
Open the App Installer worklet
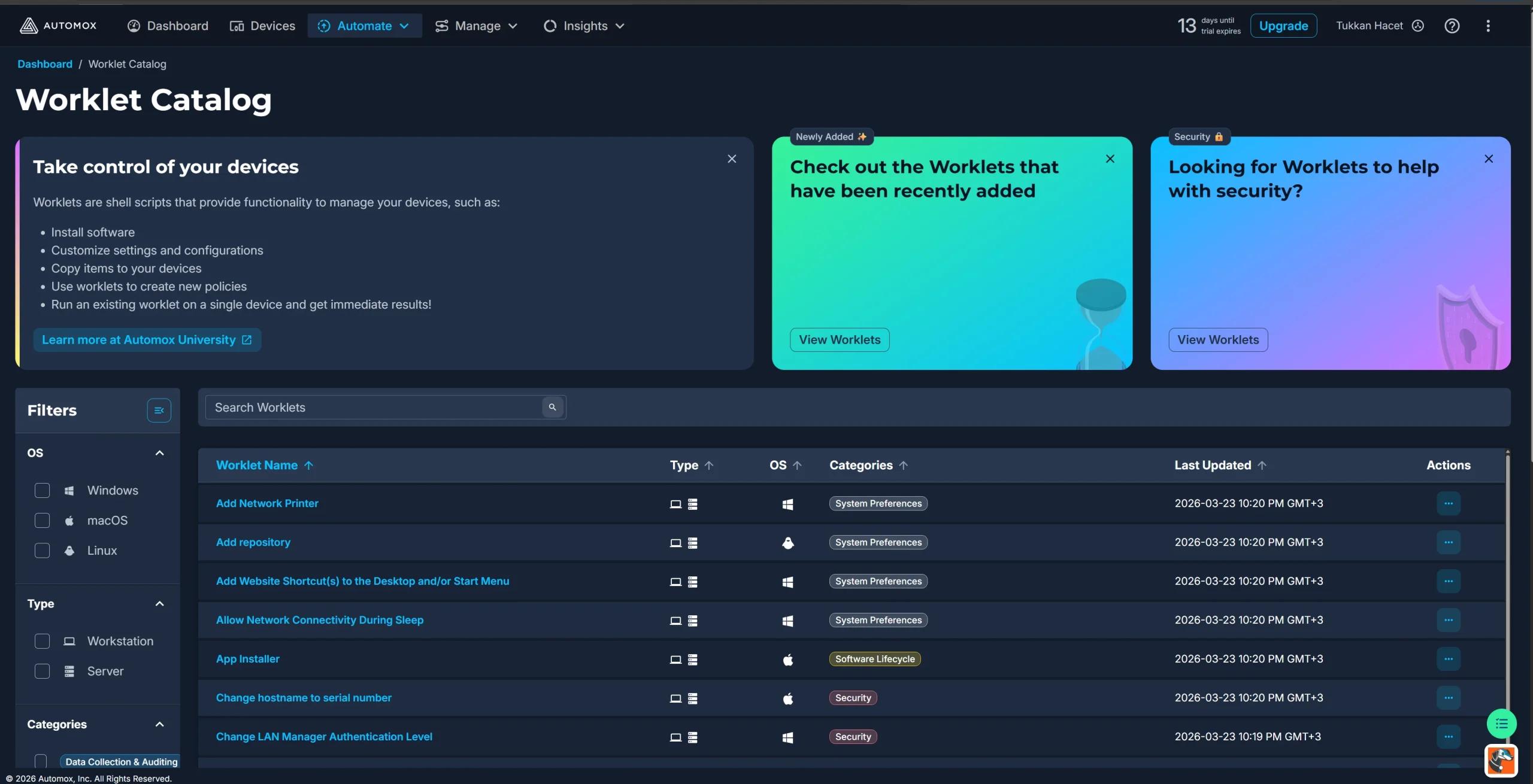(x=248, y=659)
